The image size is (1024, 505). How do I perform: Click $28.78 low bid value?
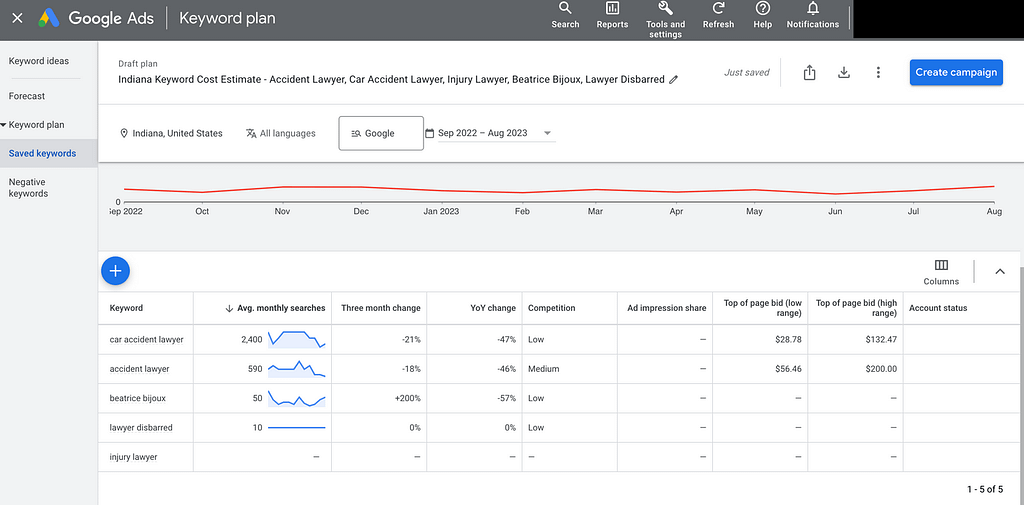[788, 340]
